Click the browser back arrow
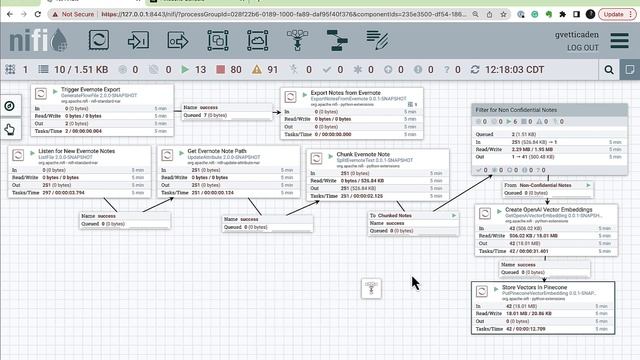This screenshot has width=640, height=360. click(10, 14)
